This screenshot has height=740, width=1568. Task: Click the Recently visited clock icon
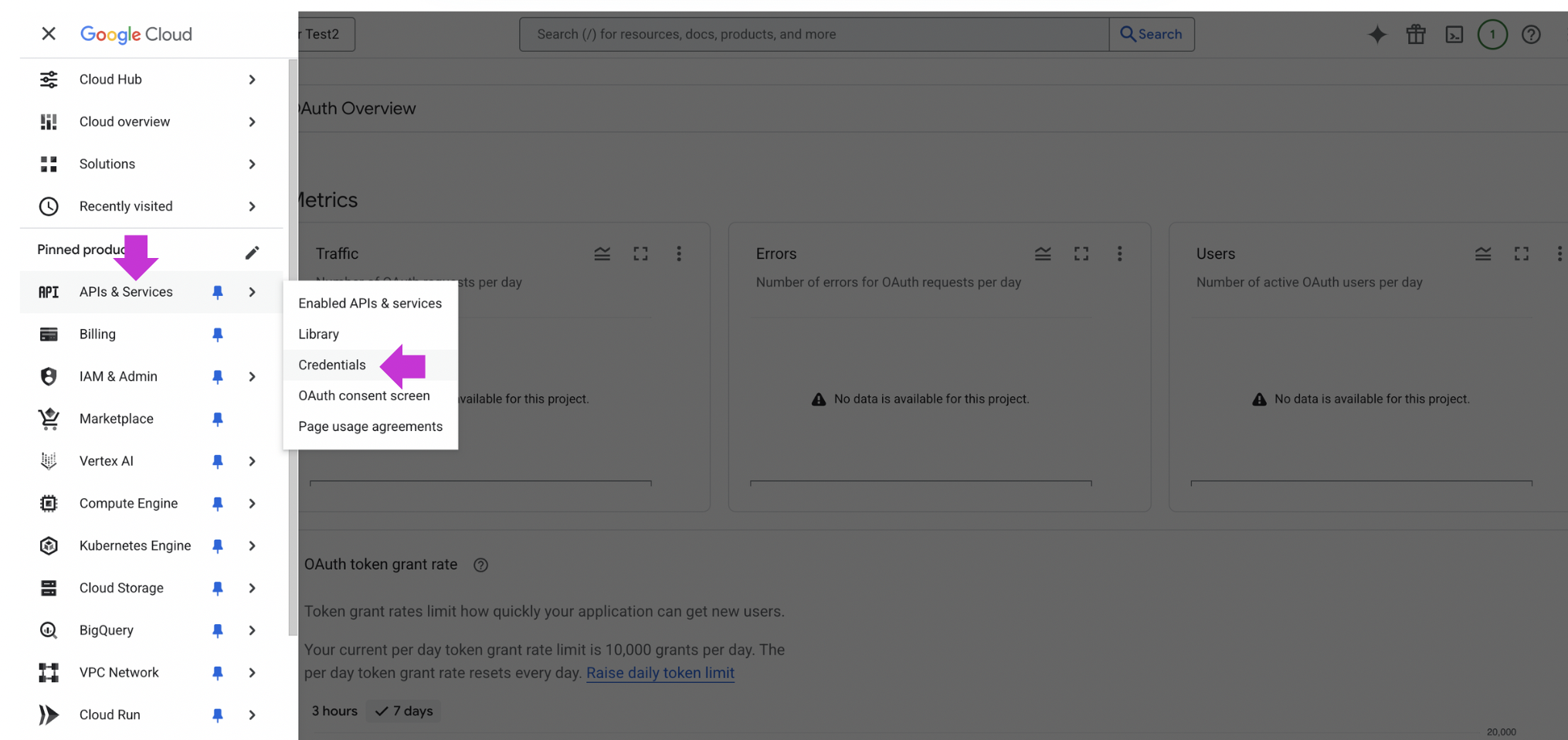(49, 206)
